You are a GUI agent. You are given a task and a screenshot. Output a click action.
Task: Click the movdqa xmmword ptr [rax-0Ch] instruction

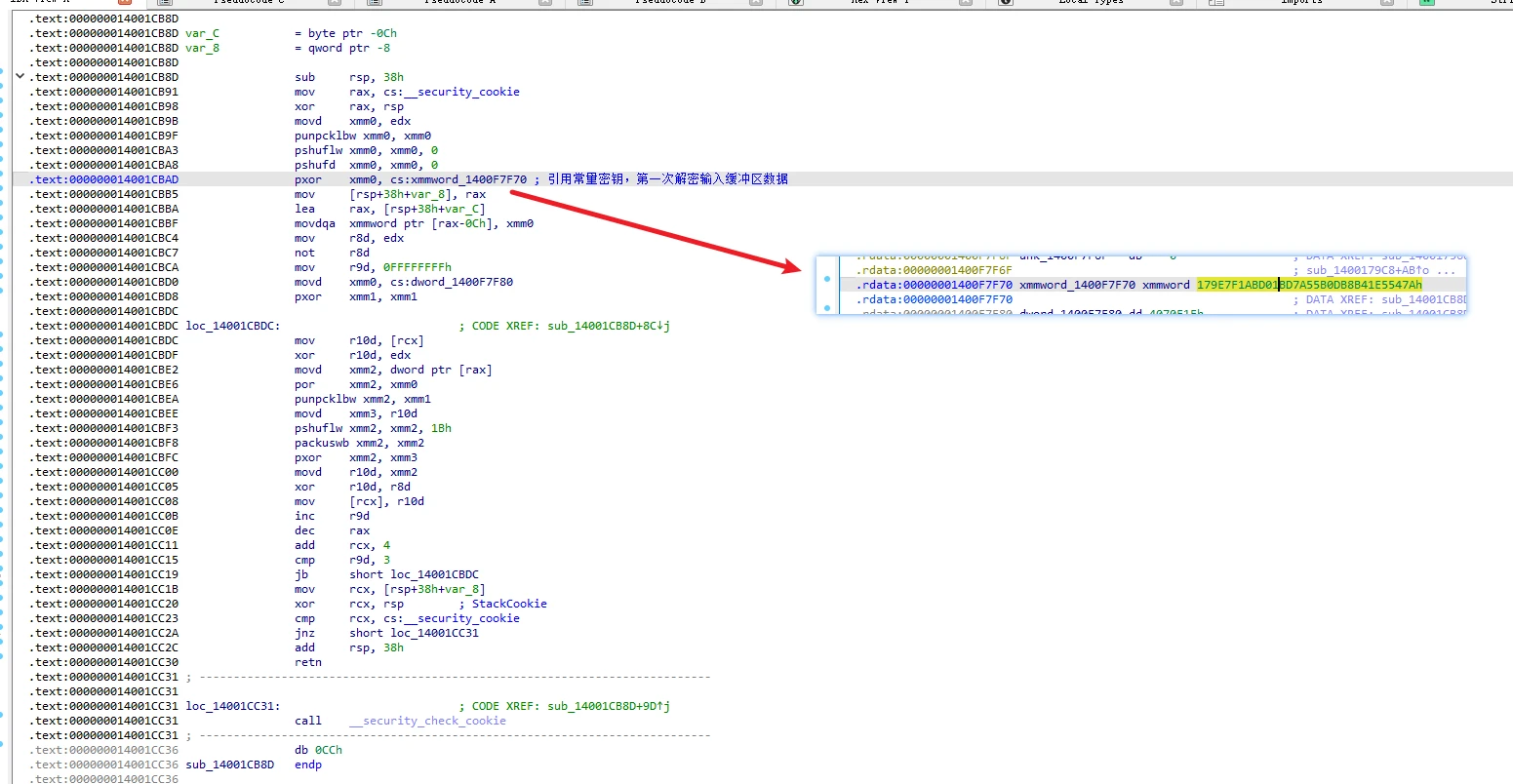(x=414, y=223)
